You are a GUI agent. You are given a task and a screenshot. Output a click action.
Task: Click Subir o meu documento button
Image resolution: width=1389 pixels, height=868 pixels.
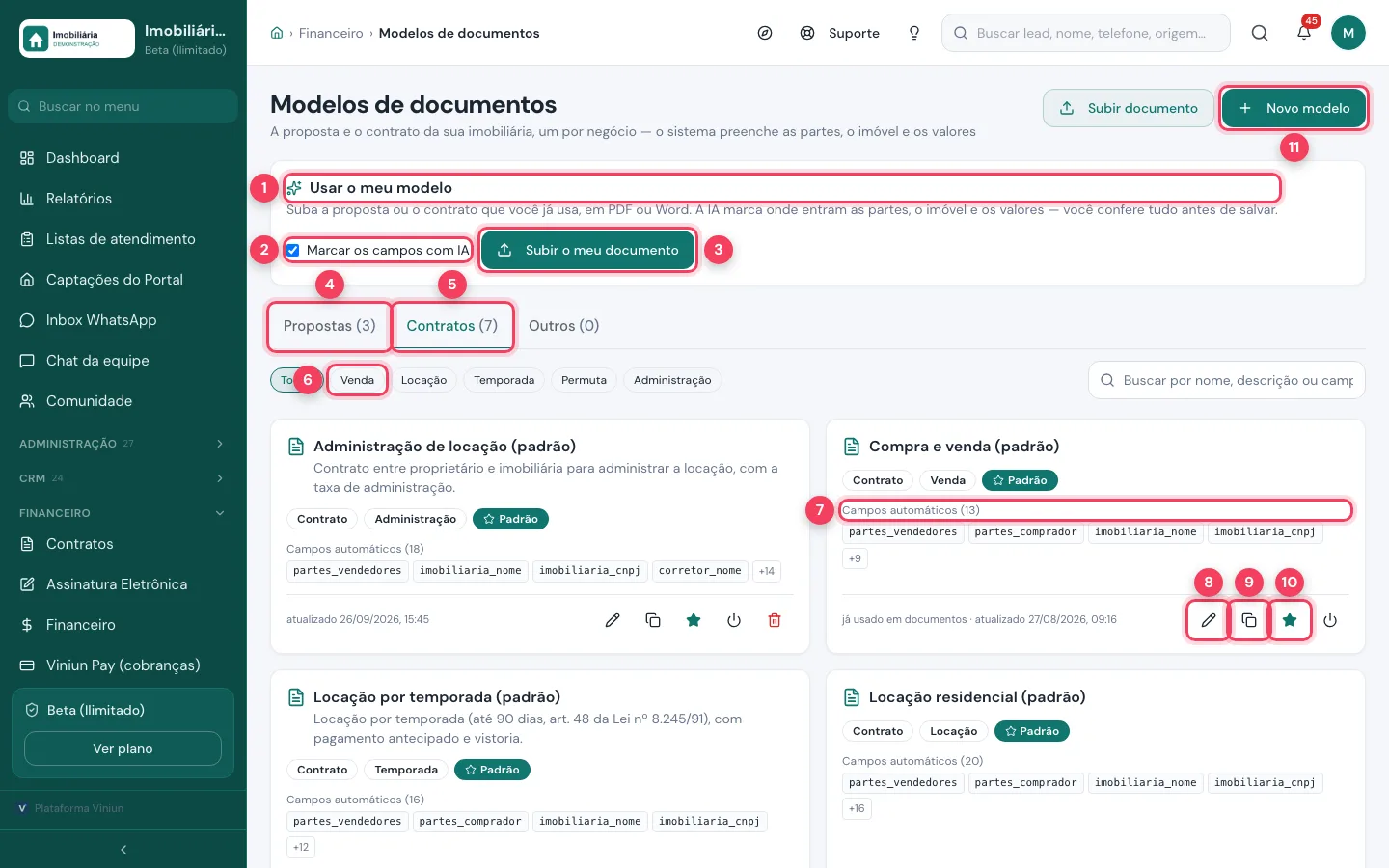[x=588, y=251]
